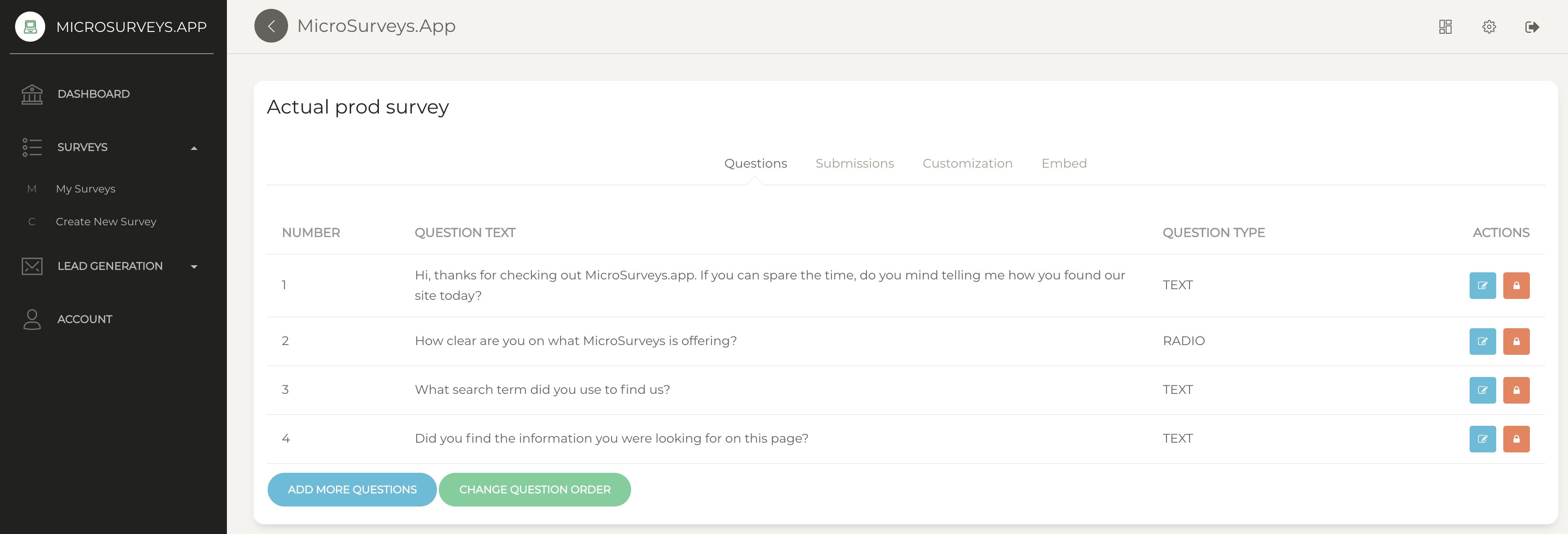Click the CHANGE QUESTION ORDER button
This screenshot has width=1568, height=534.
coord(535,489)
